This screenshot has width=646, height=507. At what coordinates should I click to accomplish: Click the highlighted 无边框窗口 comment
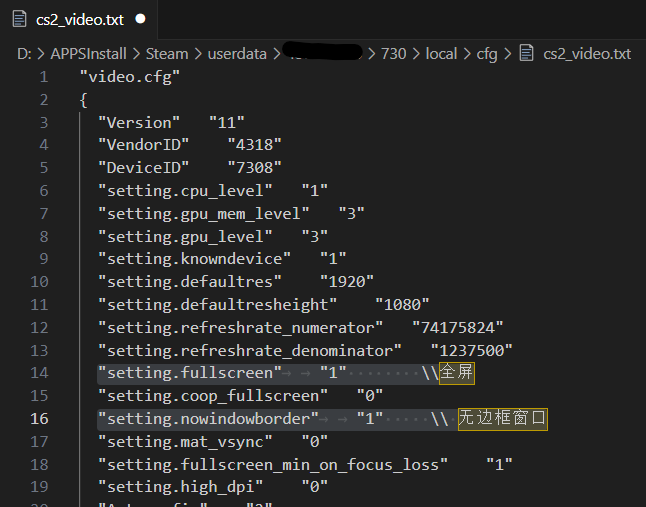(x=503, y=418)
